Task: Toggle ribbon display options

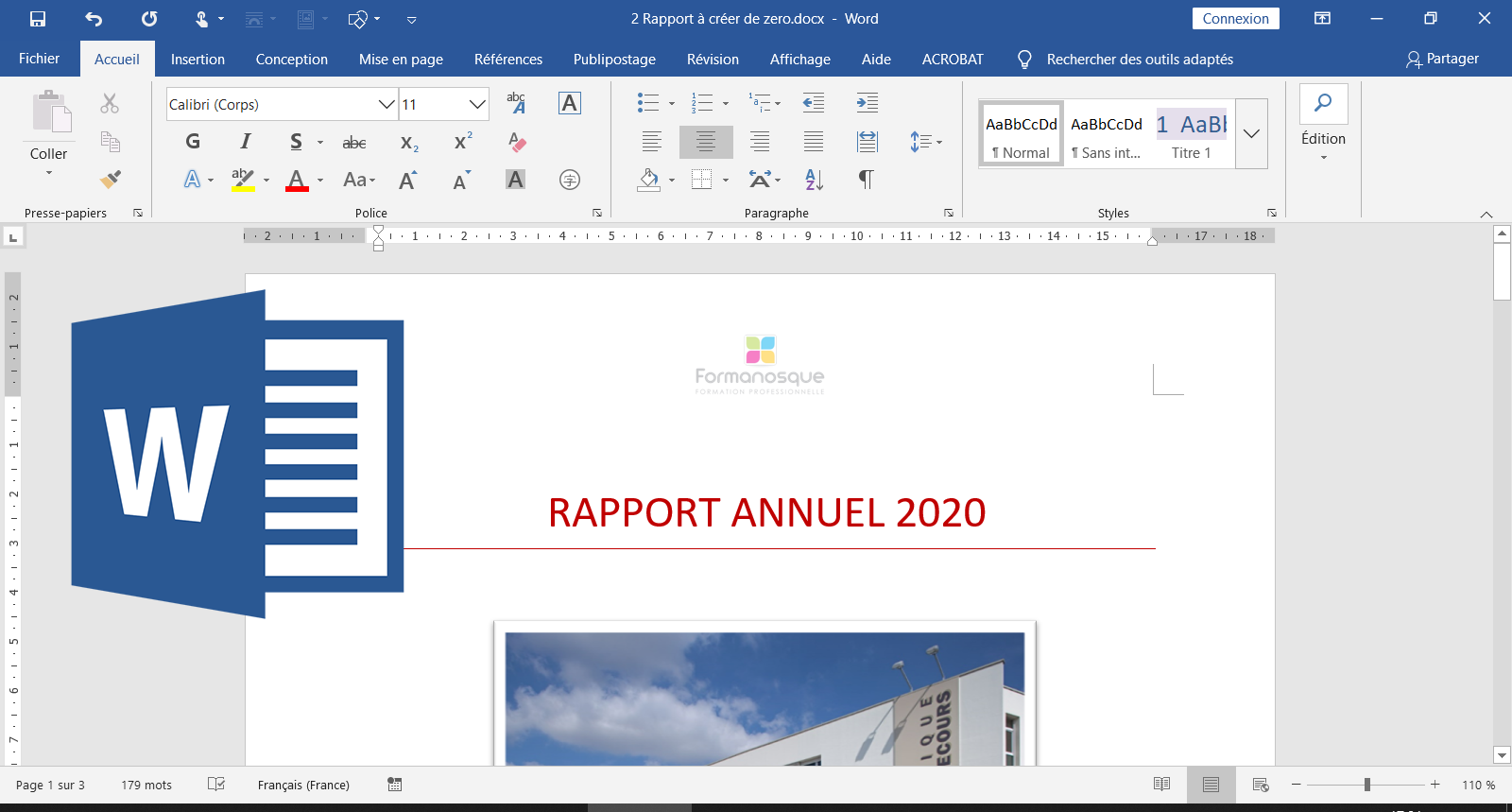Action: (1323, 19)
